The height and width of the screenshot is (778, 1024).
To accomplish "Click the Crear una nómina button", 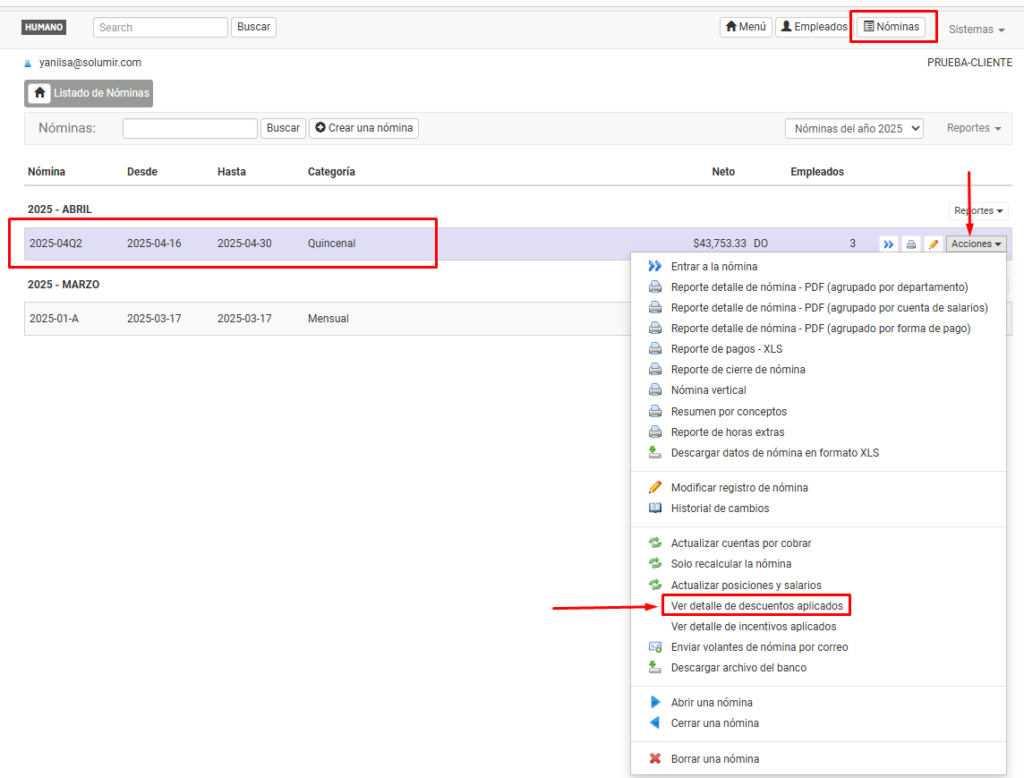I will (364, 128).
